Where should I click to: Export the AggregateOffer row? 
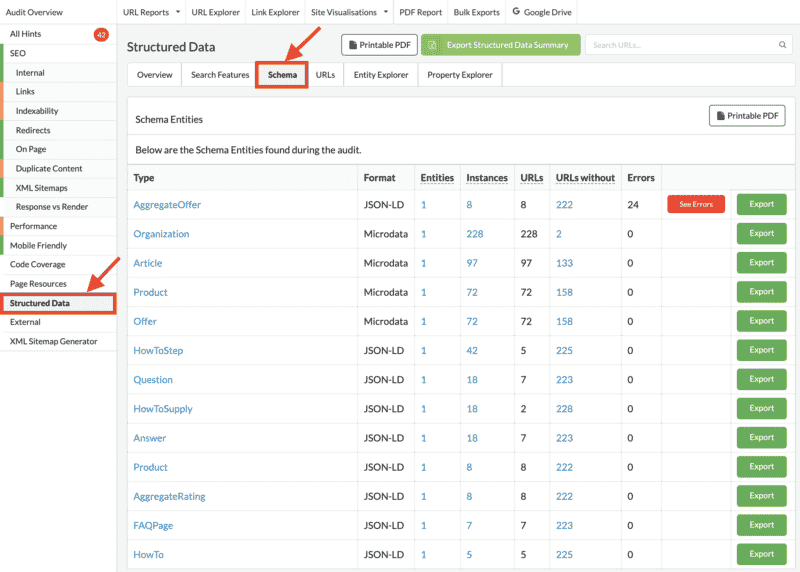tap(761, 204)
